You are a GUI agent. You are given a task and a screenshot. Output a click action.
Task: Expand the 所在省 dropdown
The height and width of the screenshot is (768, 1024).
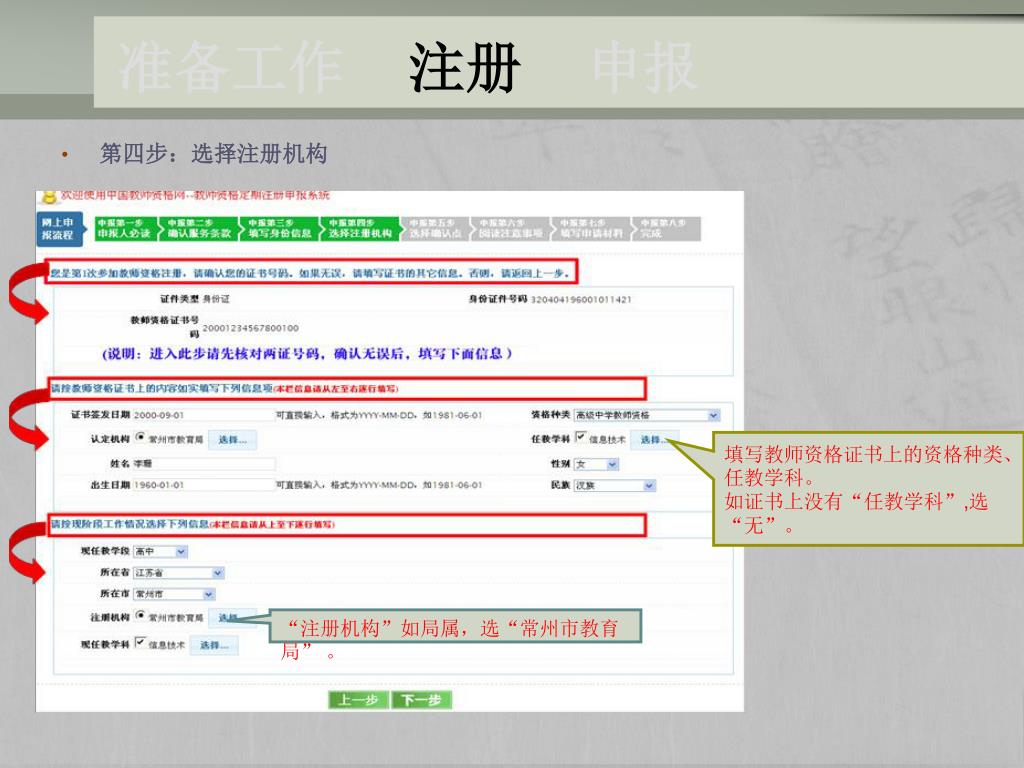218,573
